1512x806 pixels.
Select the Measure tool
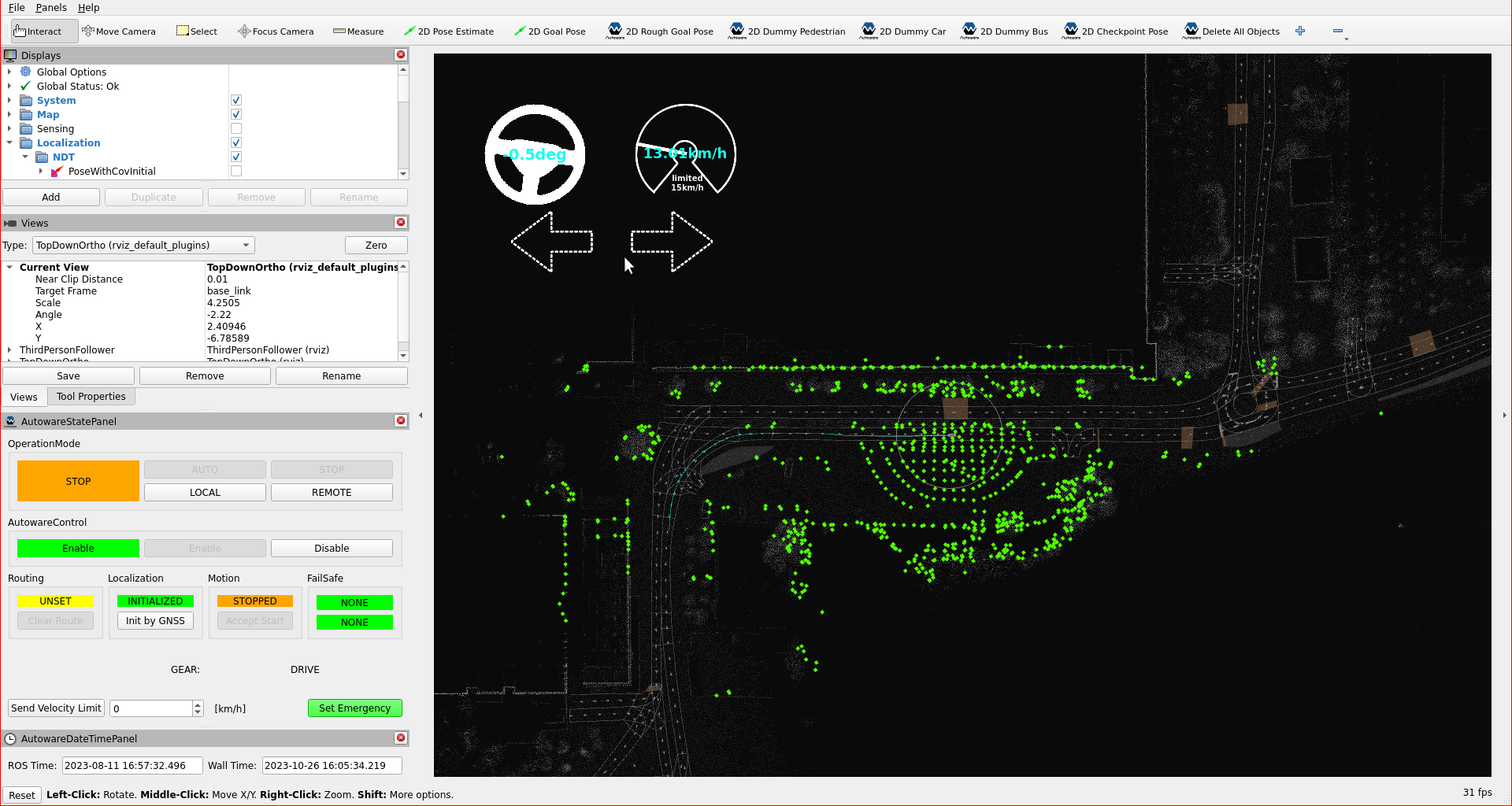358,31
